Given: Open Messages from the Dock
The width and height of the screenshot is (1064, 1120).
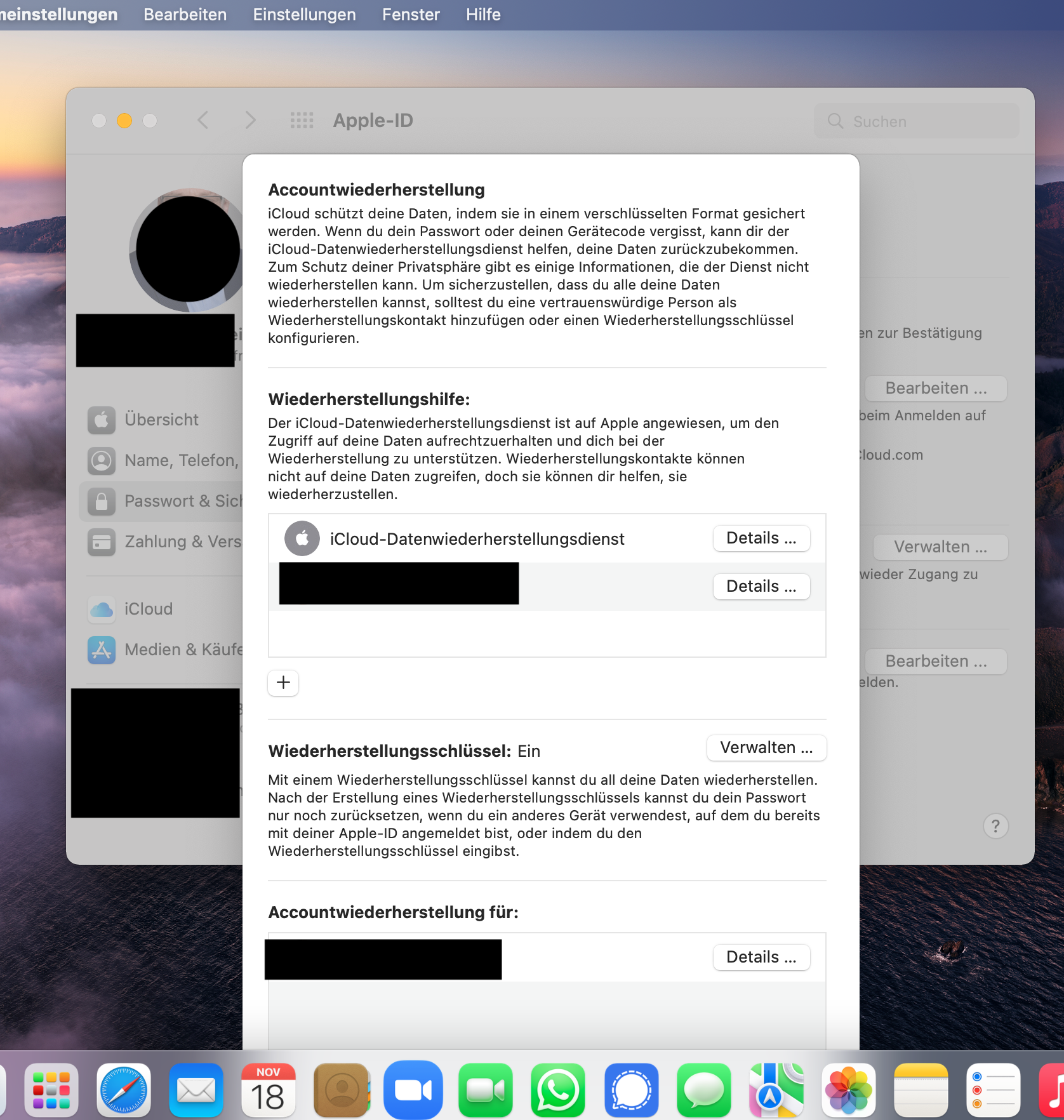Looking at the screenshot, I should [704, 1090].
